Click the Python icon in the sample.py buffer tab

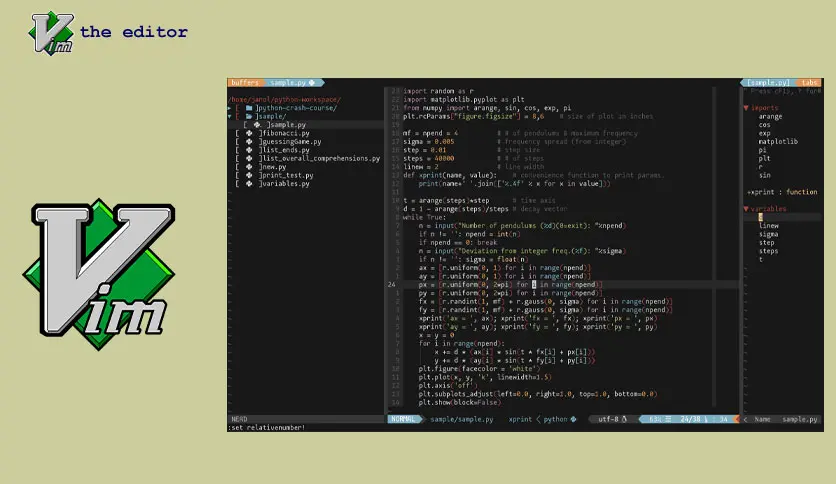pos(312,83)
